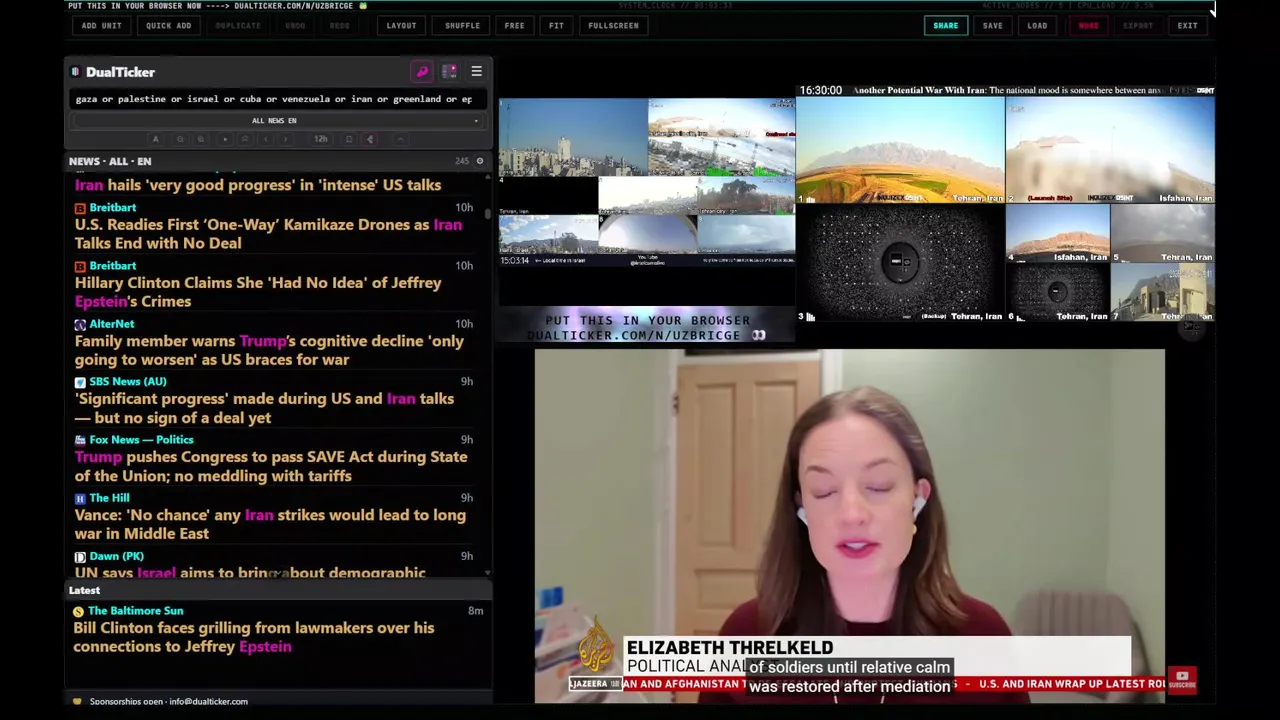Click the red NUKE button
The height and width of the screenshot is (720, 1280).
pos(1088,25)
